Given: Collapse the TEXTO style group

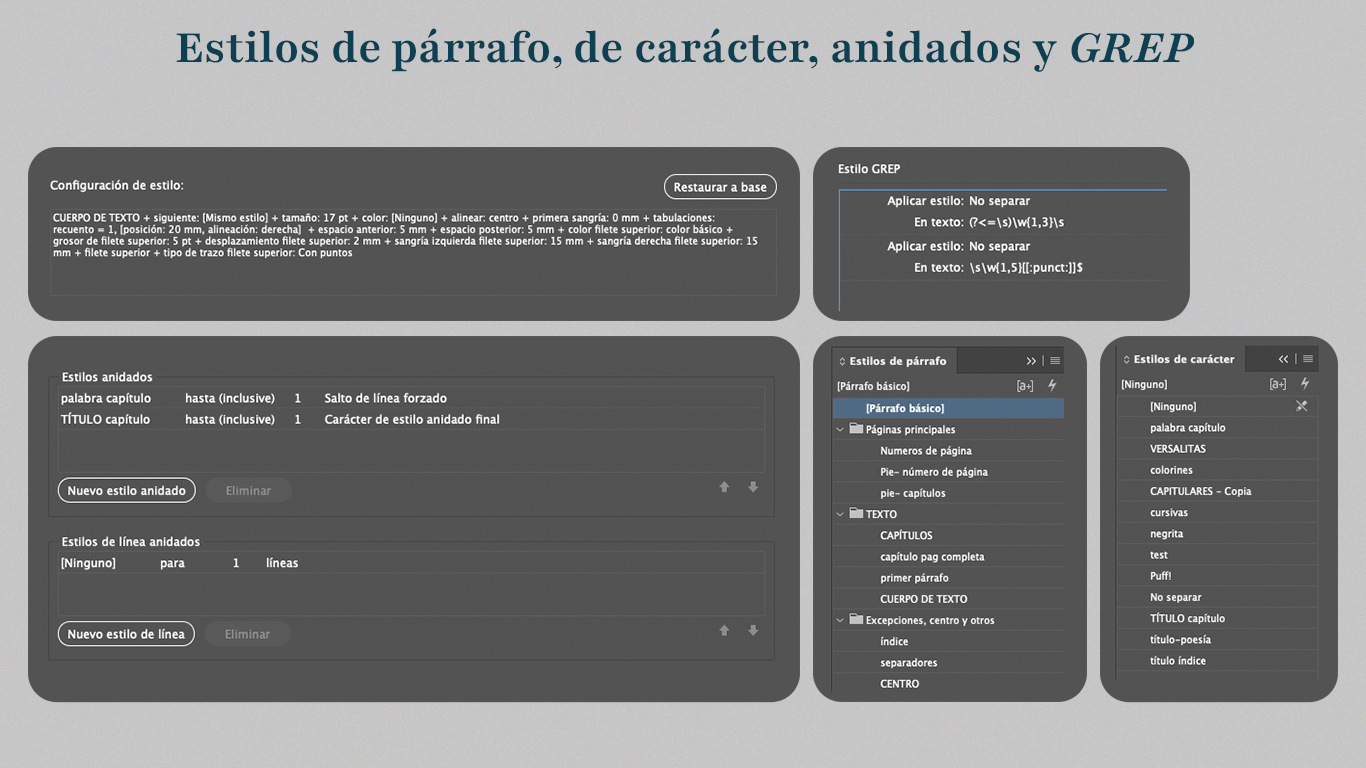Looking at the screenshot, I should 841,514.
